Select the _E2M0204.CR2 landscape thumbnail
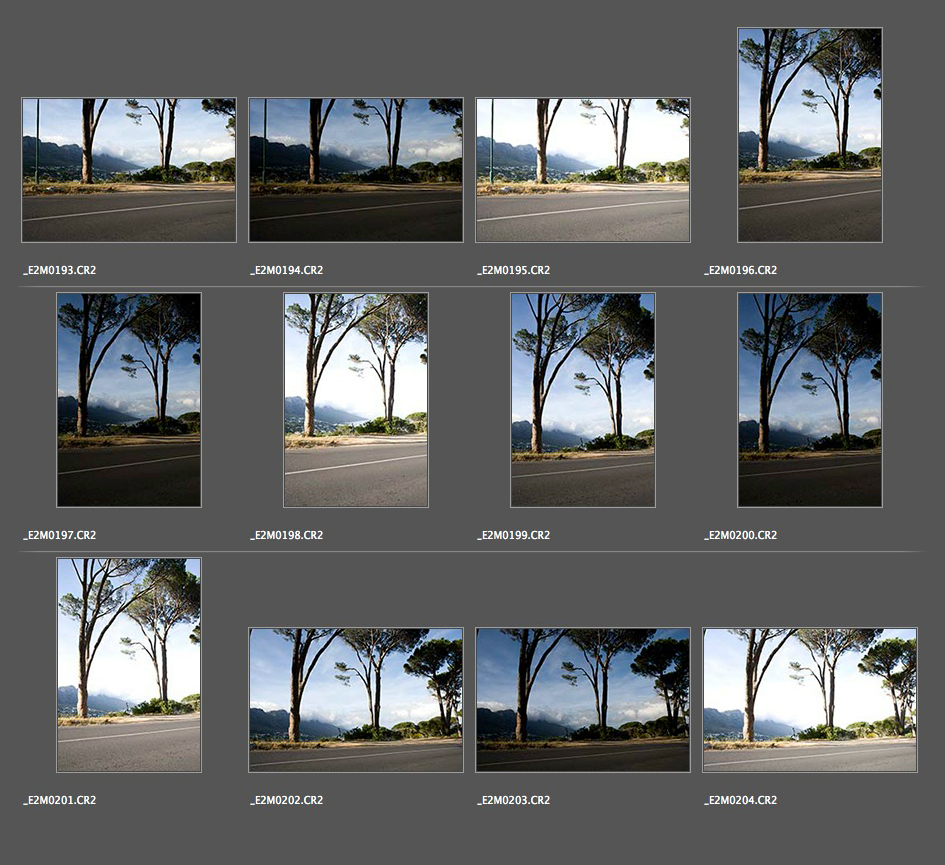Viewport: 945px width, 865px height. (x=810, y=700)
